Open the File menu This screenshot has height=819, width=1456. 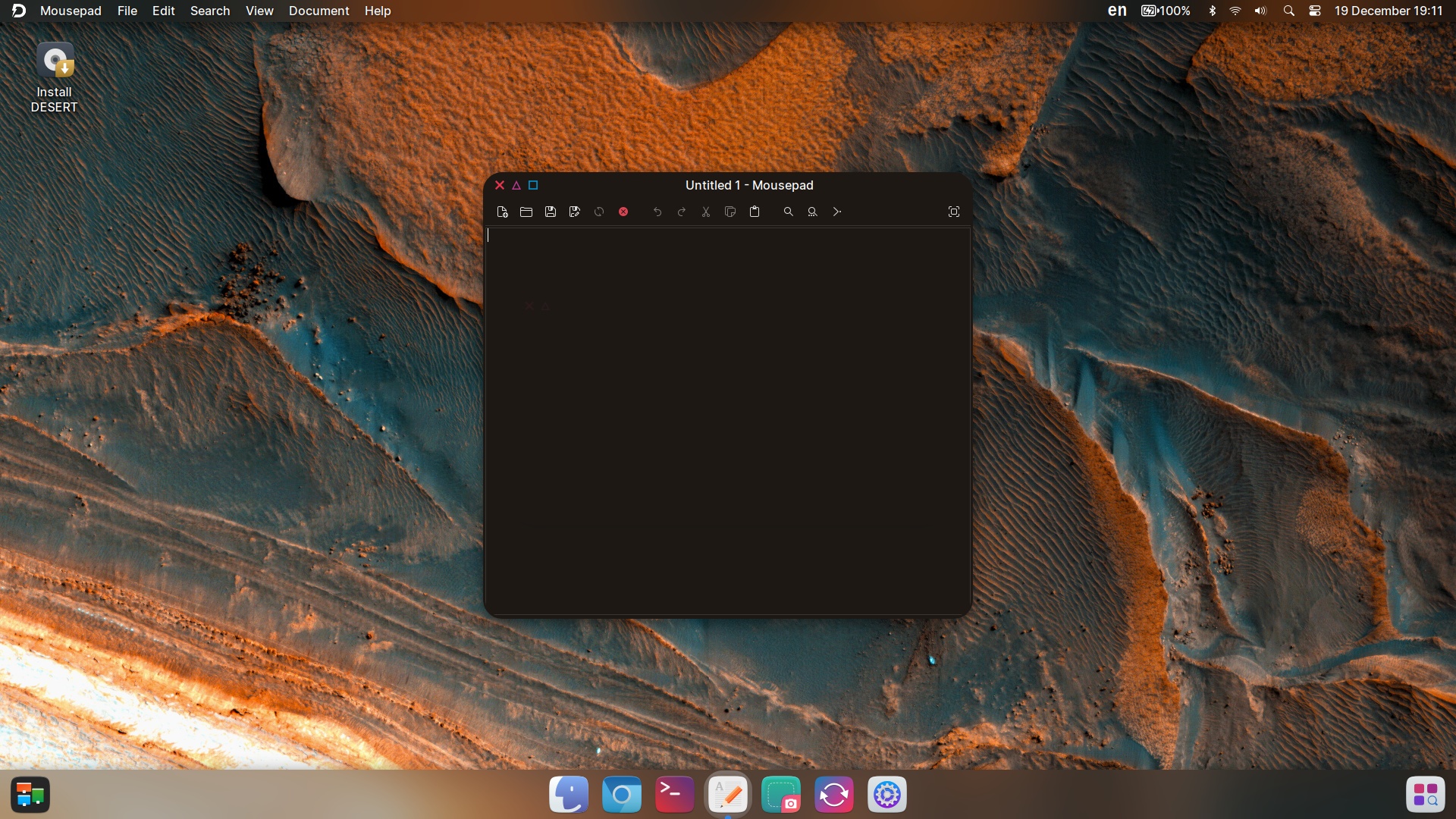coord(127,11)
